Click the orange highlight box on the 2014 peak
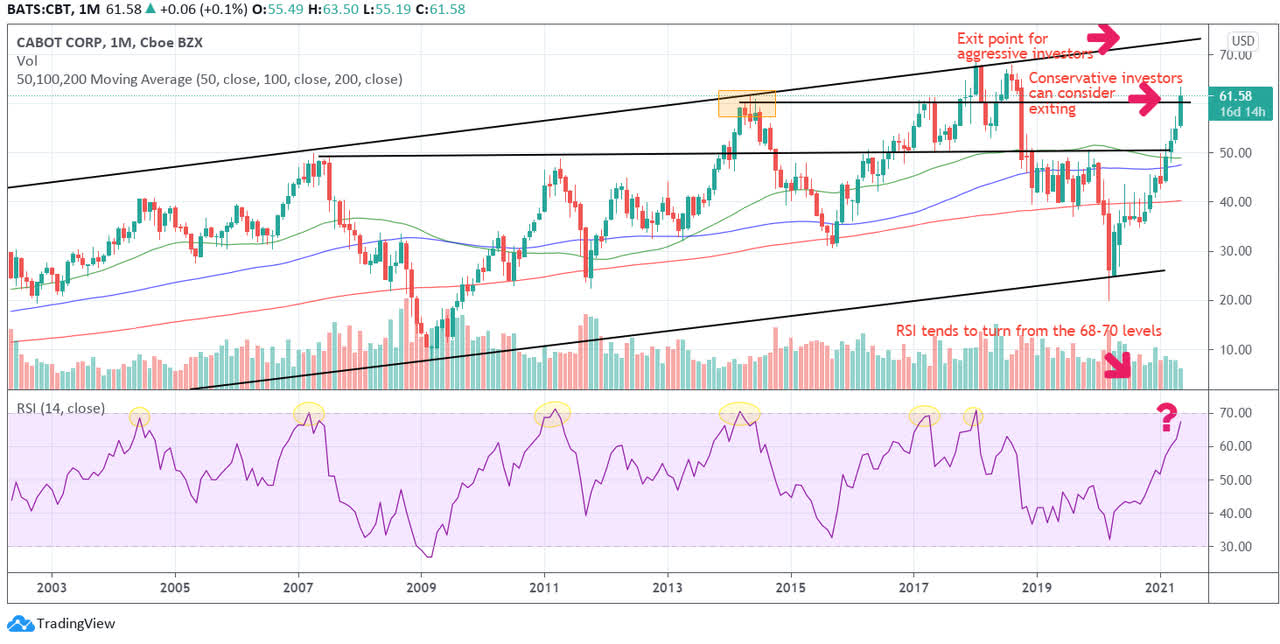This screenshot has height=644, width=1280. point(745,103)
